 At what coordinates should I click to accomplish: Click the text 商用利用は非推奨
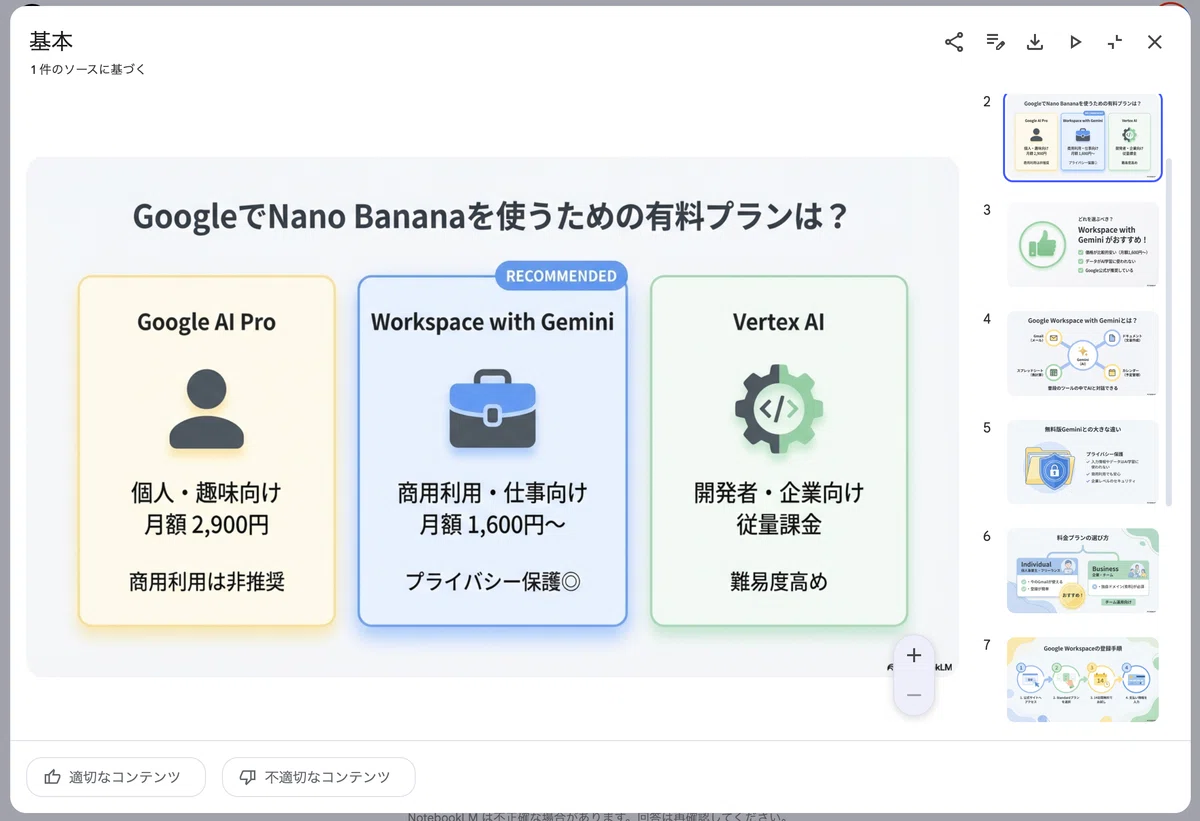[206, 581]
